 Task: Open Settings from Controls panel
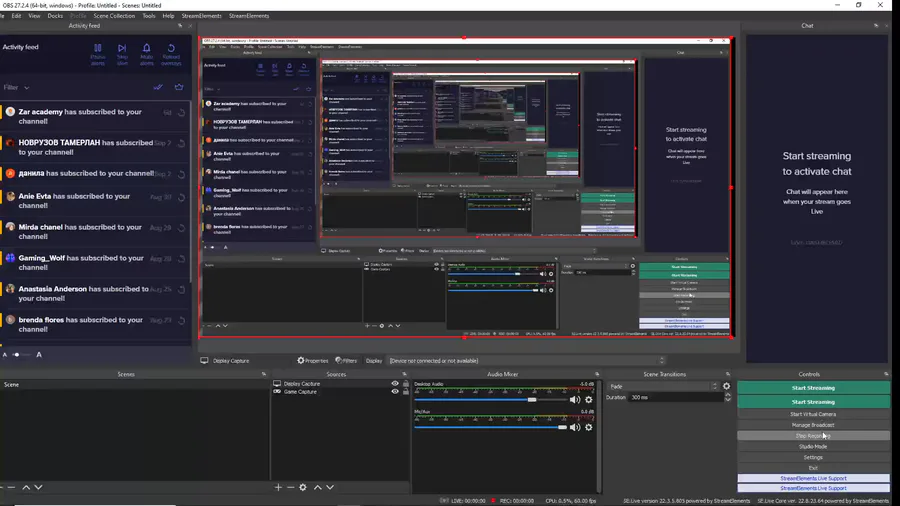(813, 457)
